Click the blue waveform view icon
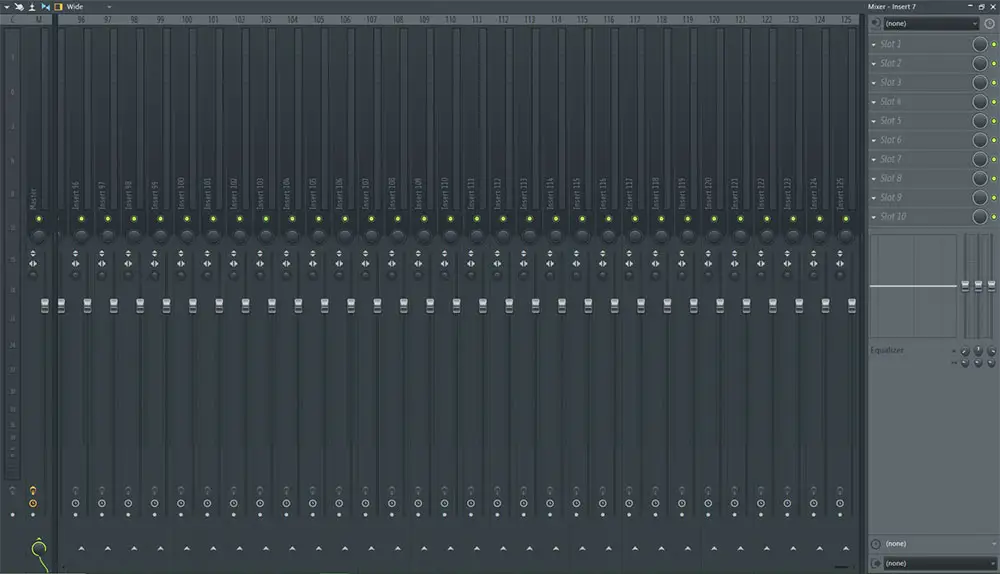Screen dimensions: 1000x574 pos(45,6)
